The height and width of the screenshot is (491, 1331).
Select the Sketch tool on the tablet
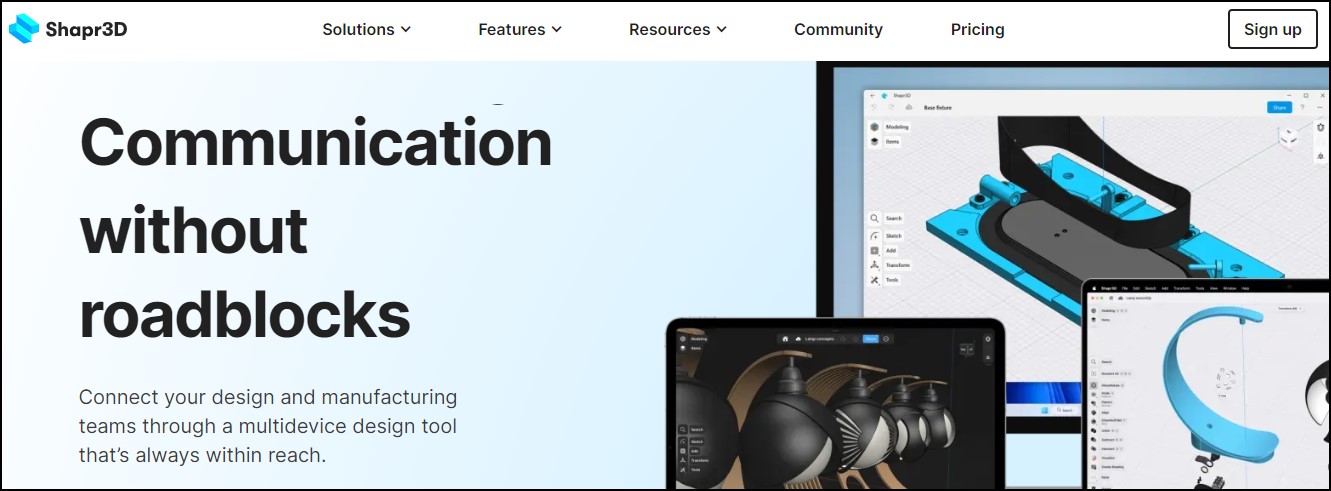tap(683, 442)
